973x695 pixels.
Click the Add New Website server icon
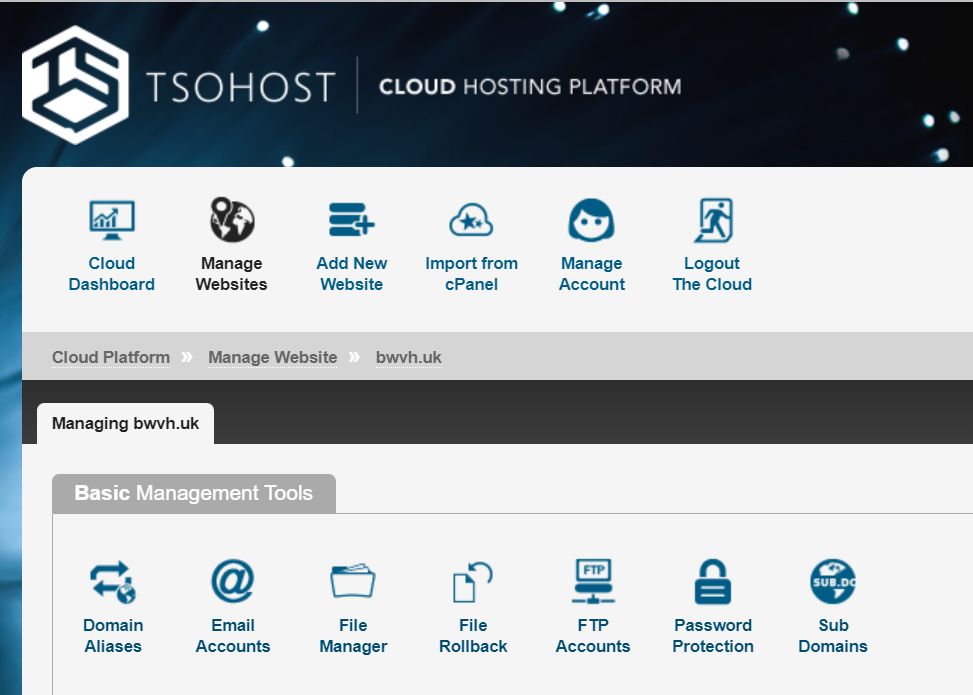click(x=352, y=220)
